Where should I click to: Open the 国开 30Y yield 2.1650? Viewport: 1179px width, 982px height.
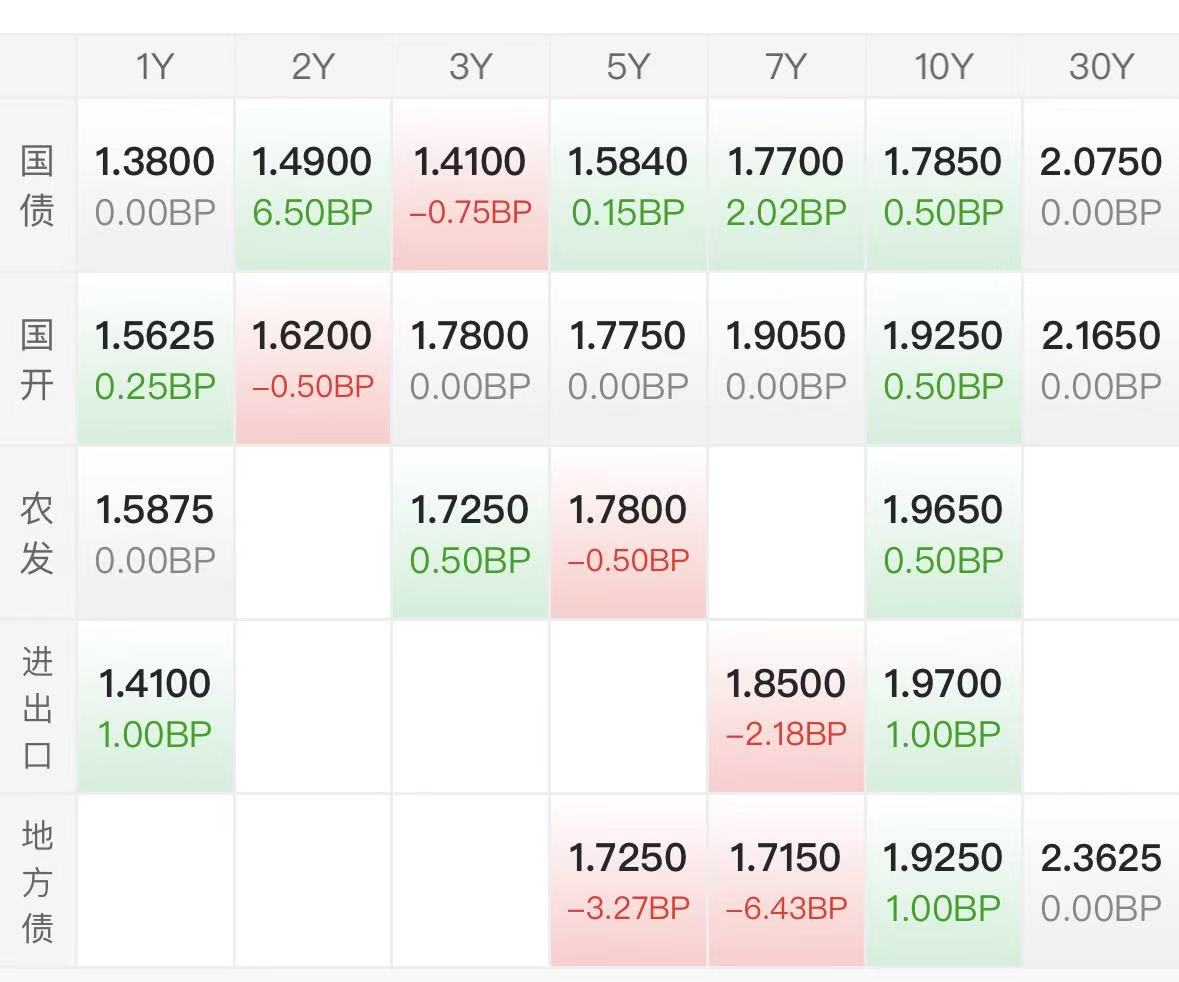(1101, 336)
